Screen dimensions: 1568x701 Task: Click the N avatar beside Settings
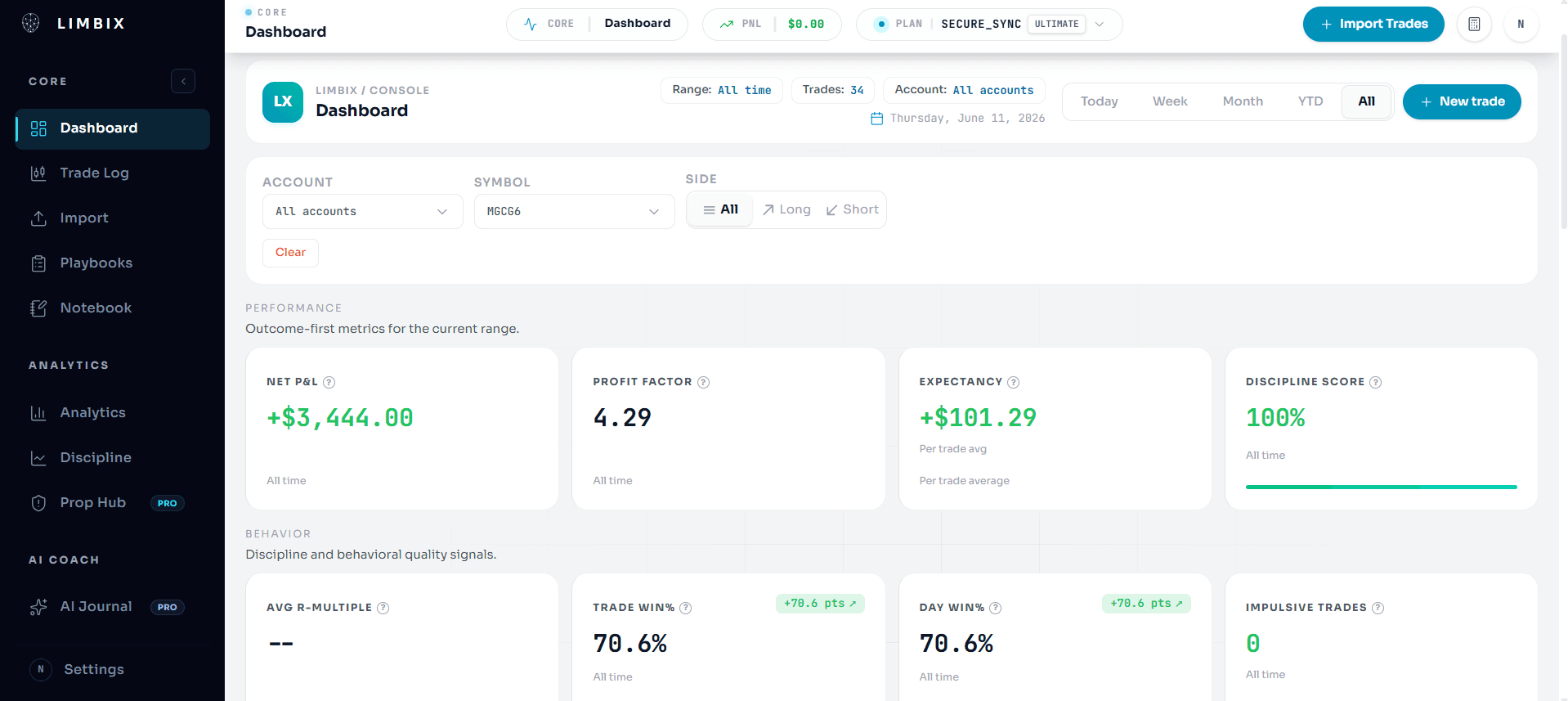coord(41,669)
